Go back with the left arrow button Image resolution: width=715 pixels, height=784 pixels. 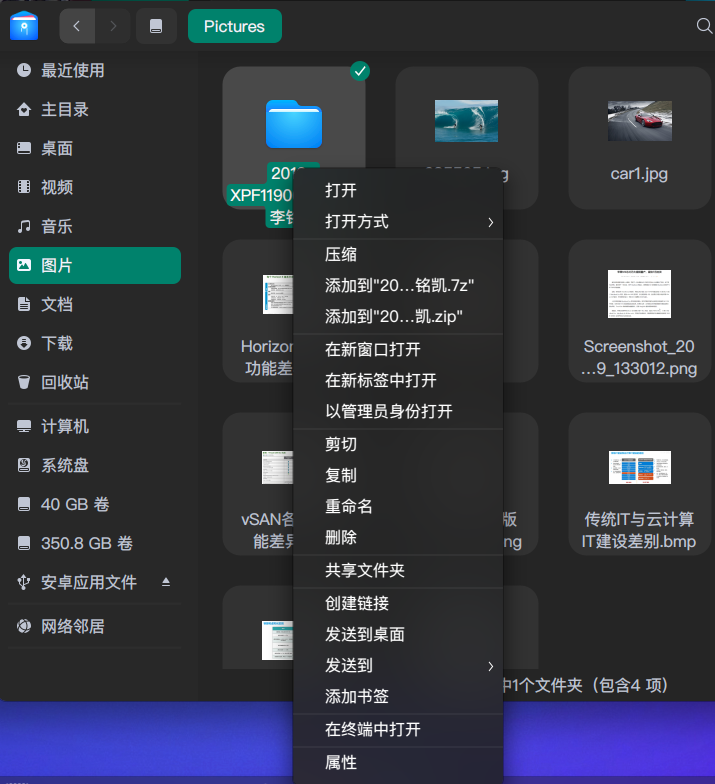pos(77,26)
